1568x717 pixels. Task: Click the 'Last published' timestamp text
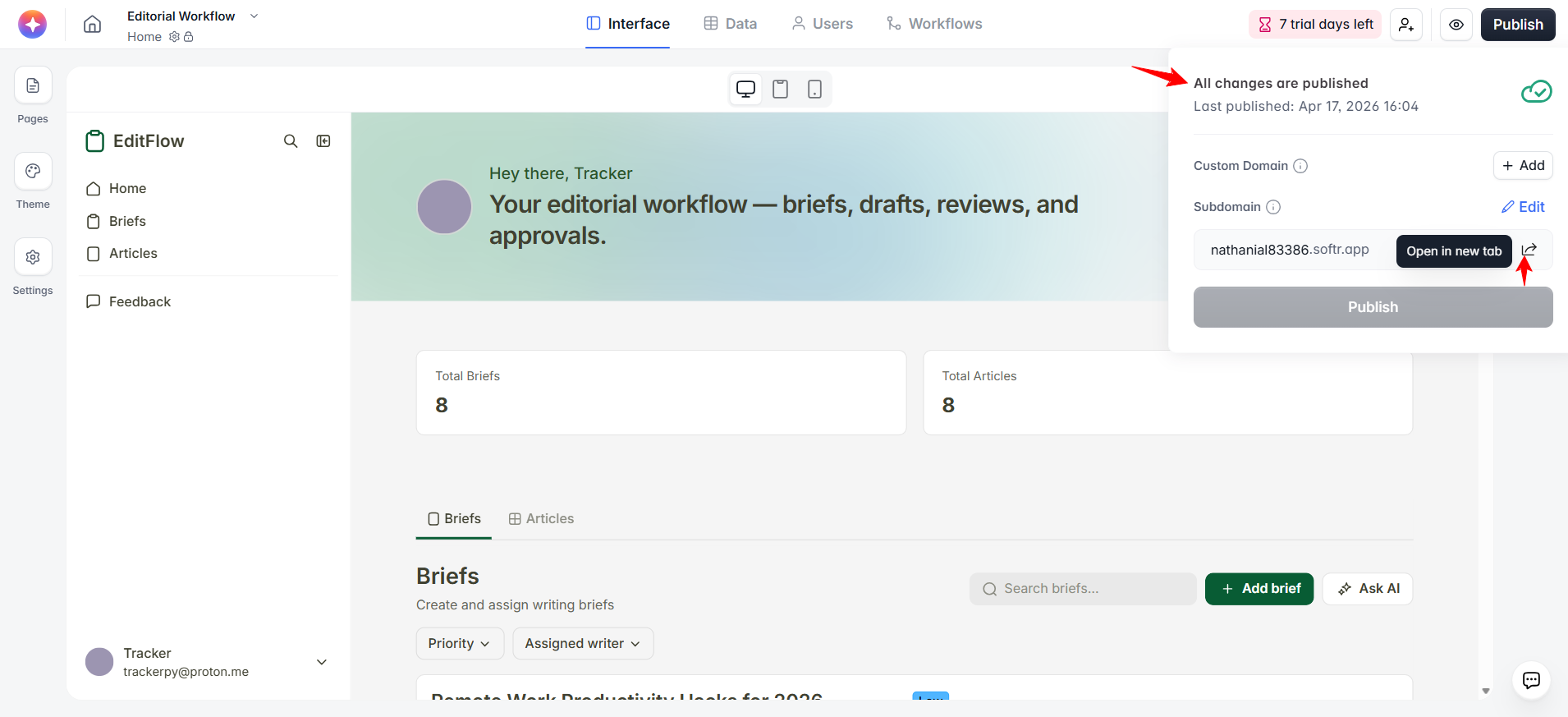coord(1306,106)
